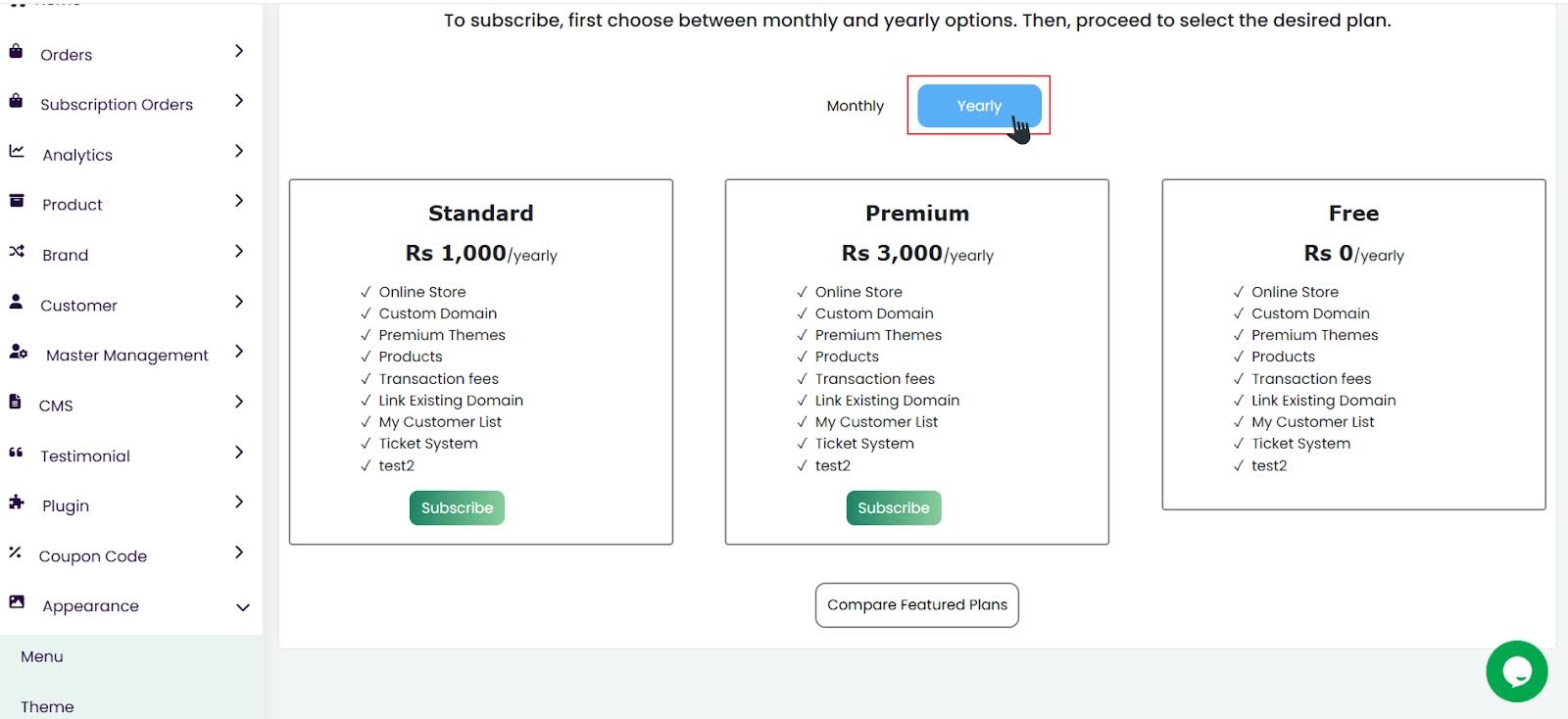Open the CMS document icon

click(16, 403)
